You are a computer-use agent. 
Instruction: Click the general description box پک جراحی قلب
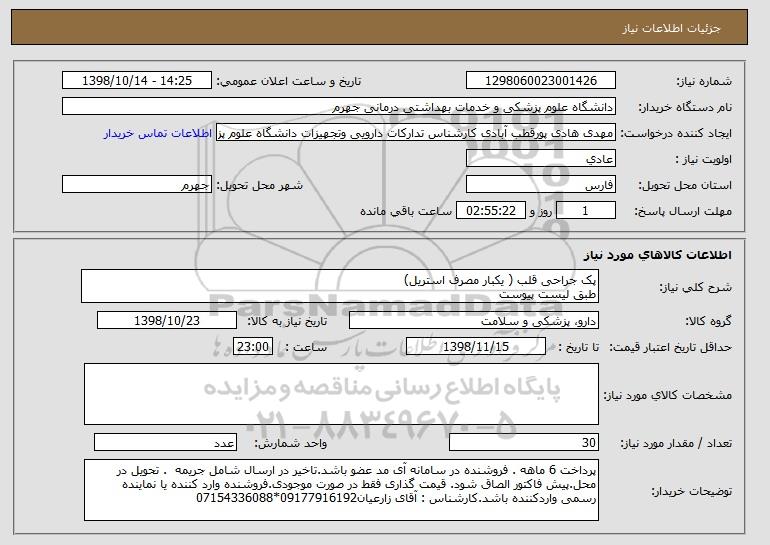pos(340,286)
